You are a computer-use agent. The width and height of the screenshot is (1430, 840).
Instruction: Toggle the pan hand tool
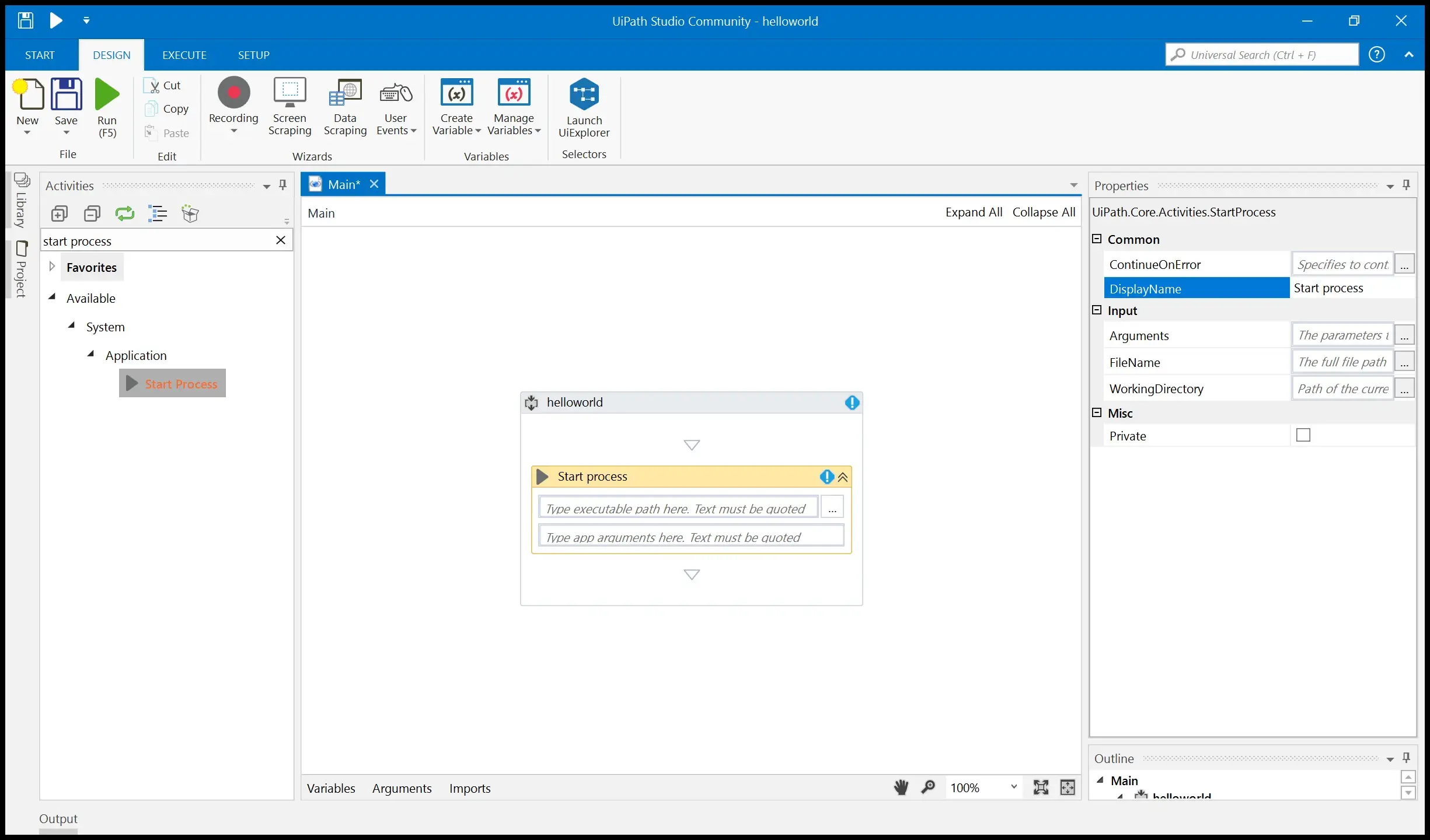click(x=901, y=788)
